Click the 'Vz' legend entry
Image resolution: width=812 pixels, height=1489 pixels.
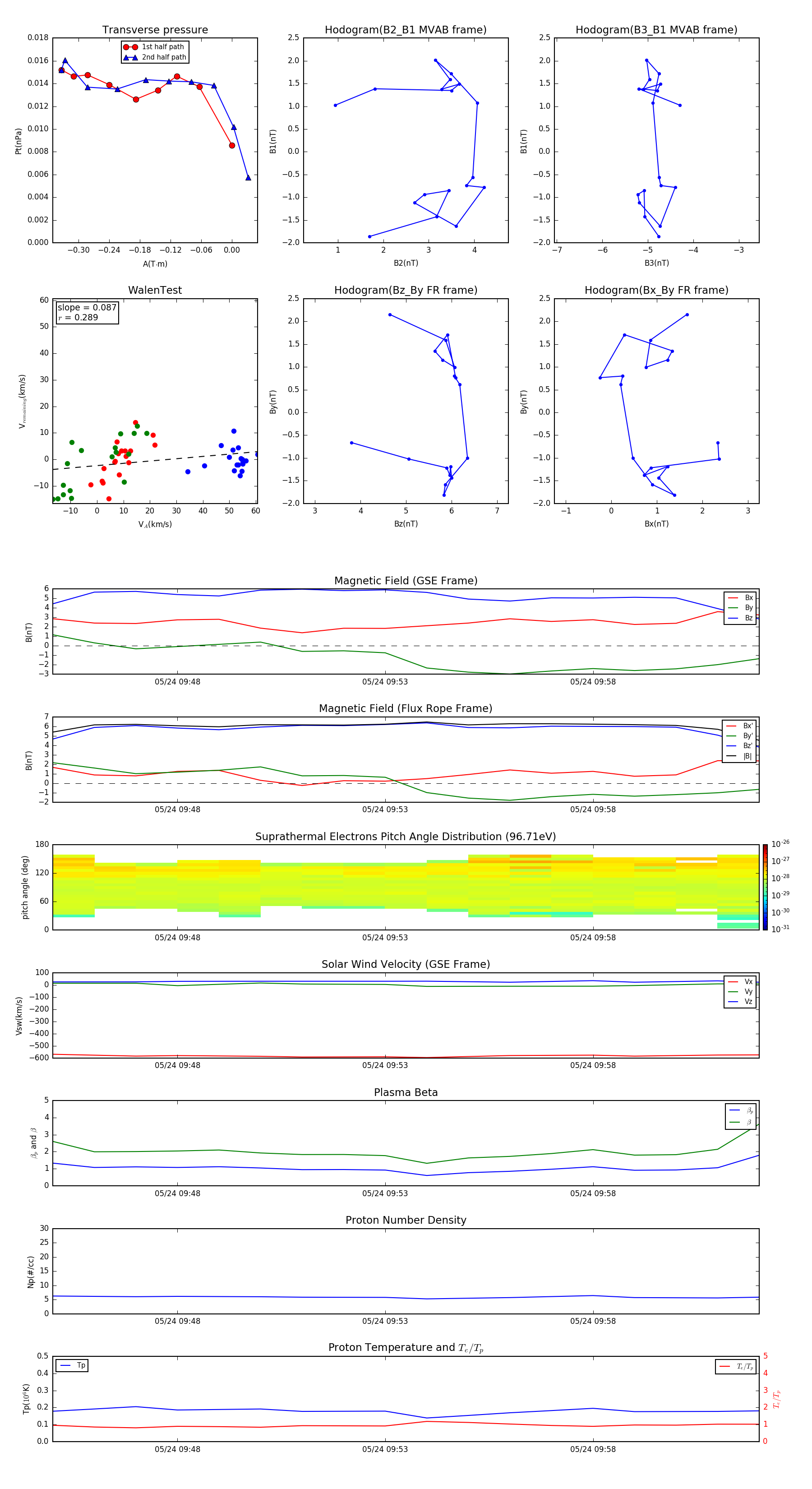[x=741, y=1002]
